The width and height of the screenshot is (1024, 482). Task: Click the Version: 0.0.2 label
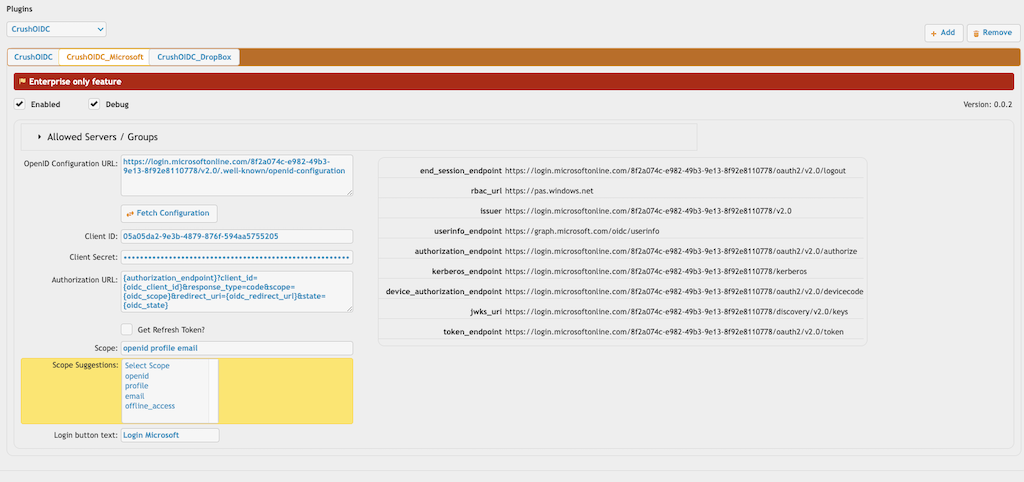(987, 104)
